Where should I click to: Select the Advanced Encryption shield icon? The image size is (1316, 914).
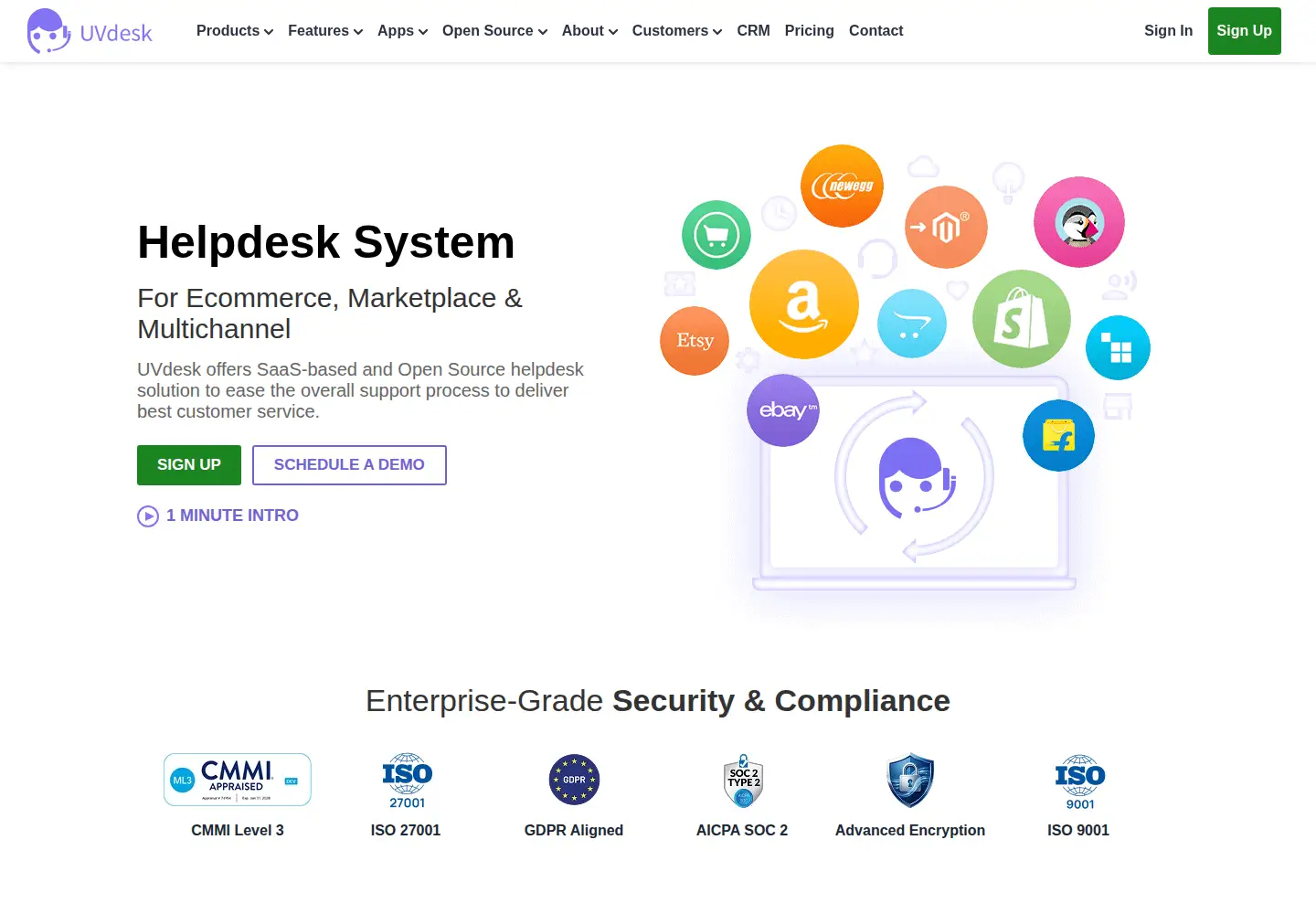point(910,781)
